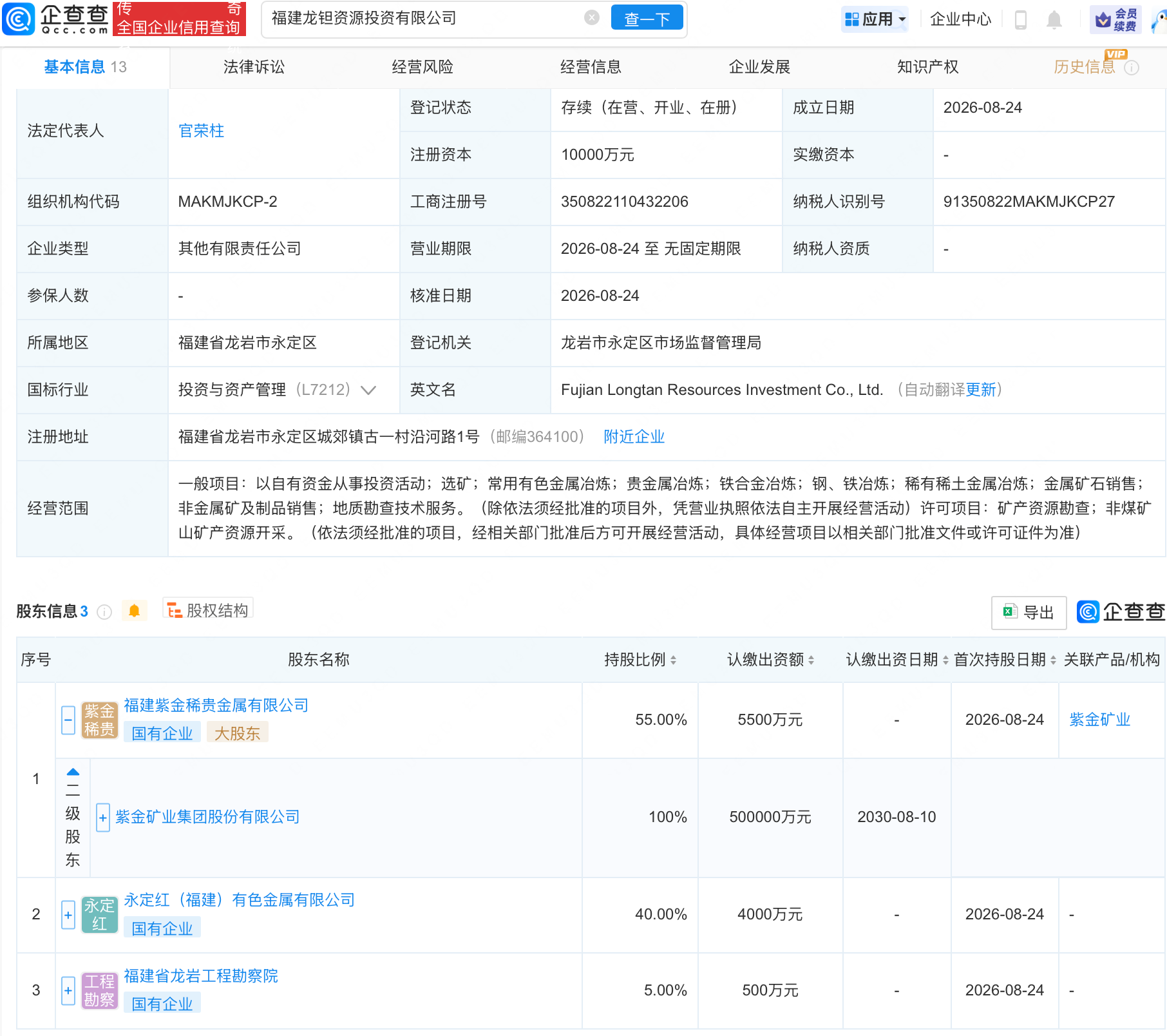Expand the 紫金矿业集团股份有限公司 row
1167x1036 pixels.
(103, 818)
